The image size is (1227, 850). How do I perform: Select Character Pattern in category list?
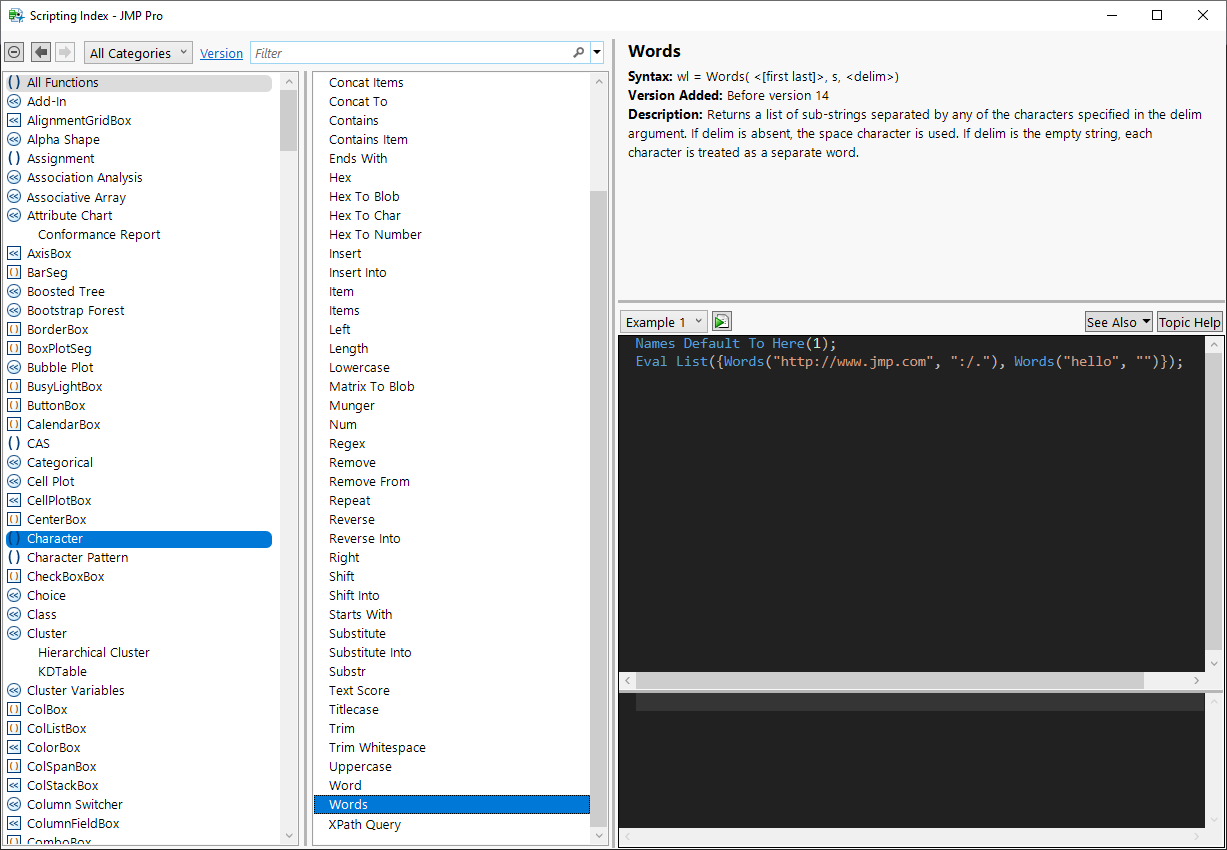(77, 558)
